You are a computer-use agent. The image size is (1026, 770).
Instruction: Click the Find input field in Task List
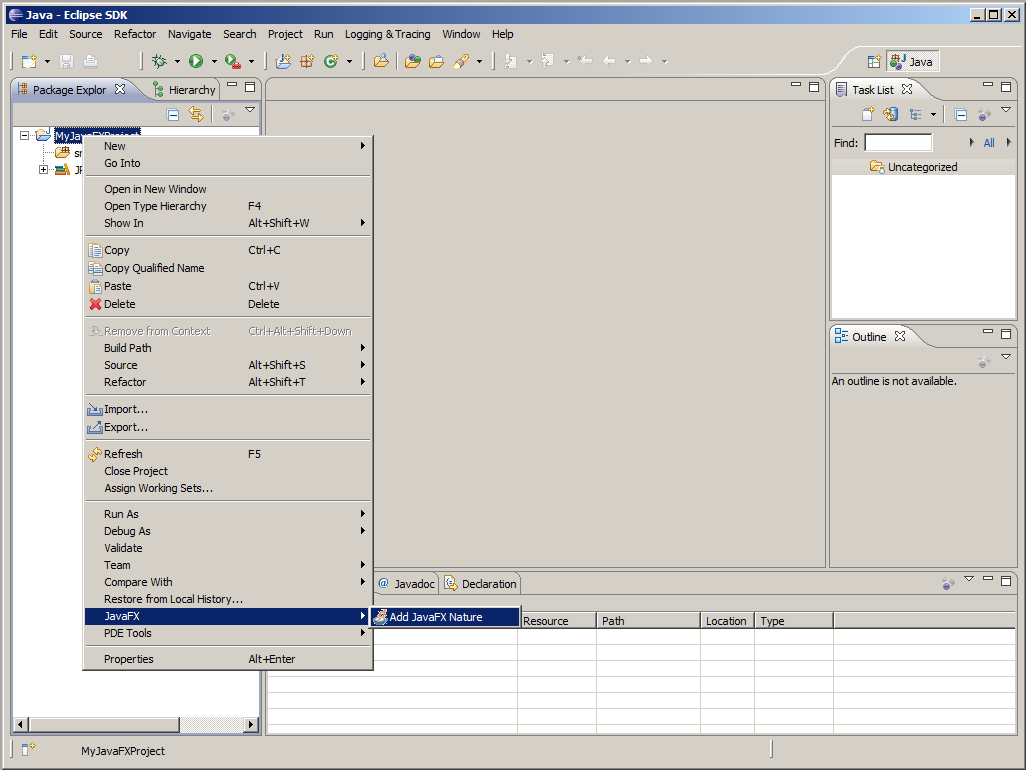tap(897, 143)
